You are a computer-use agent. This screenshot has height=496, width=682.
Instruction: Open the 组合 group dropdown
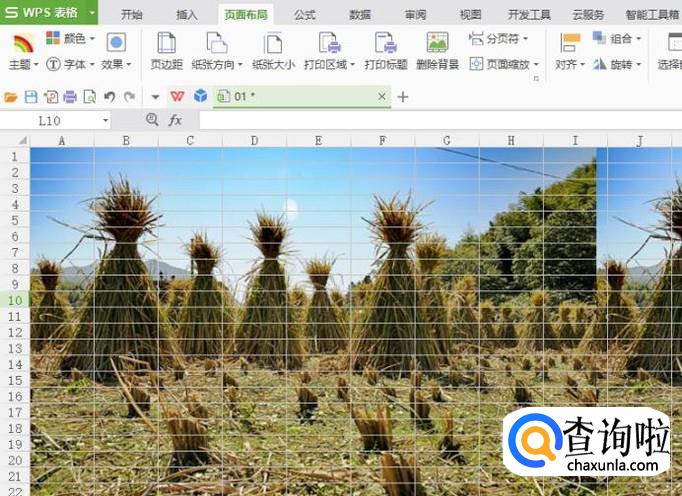pos(617,39)
